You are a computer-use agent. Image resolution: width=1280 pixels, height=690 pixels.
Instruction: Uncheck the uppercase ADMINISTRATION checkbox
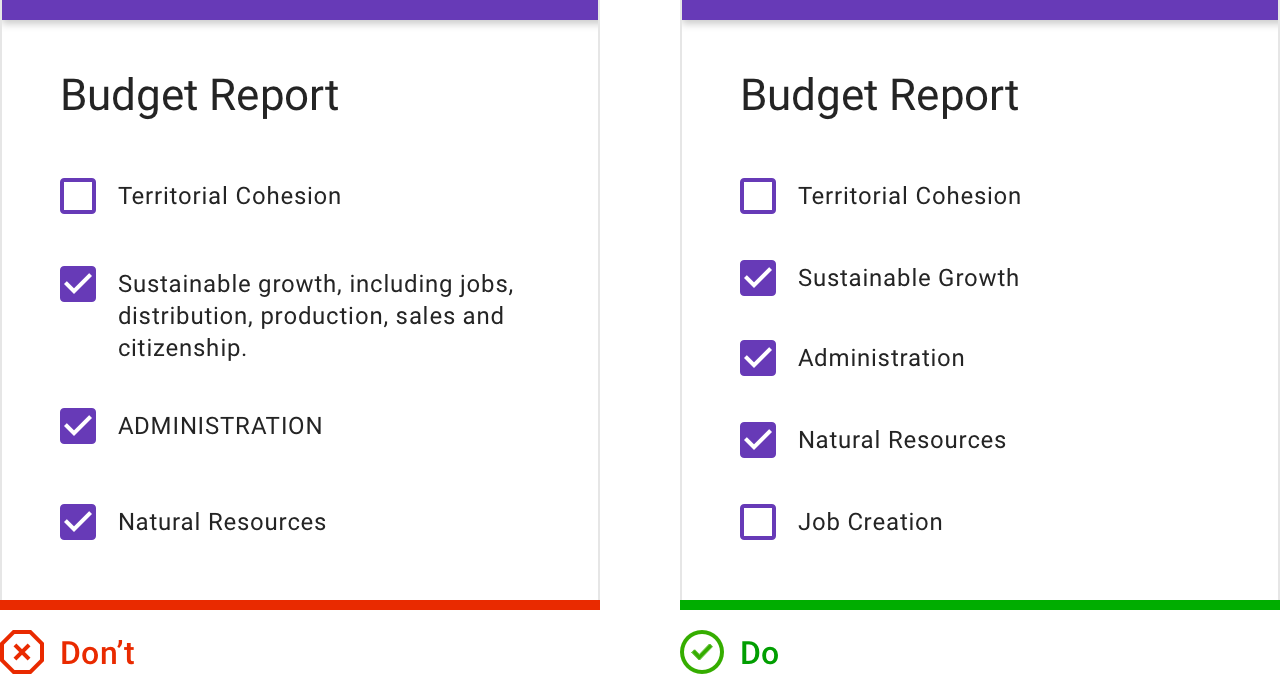[78, 426]
